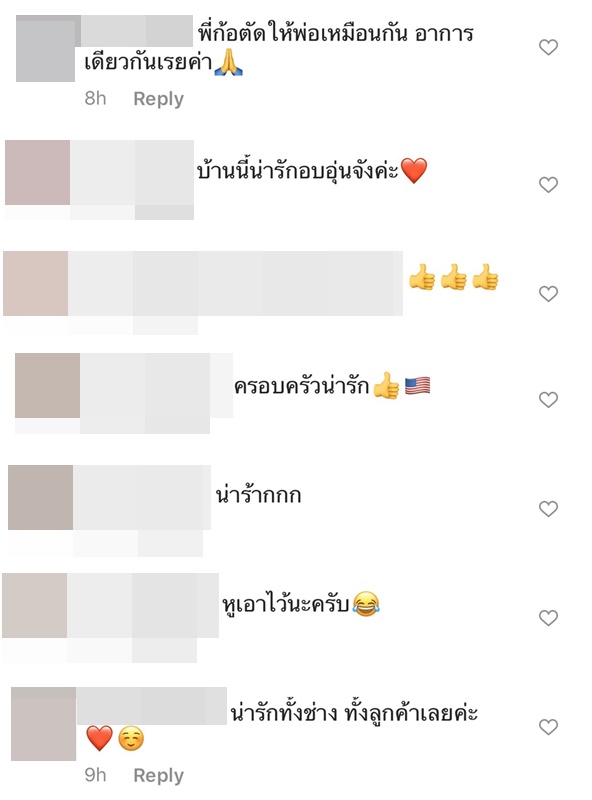This screenshot has width=592, height=800.
Task: Like the 'ครอบครัวน่ารัก' comment with flag
Action: click(x=548, y=399)
